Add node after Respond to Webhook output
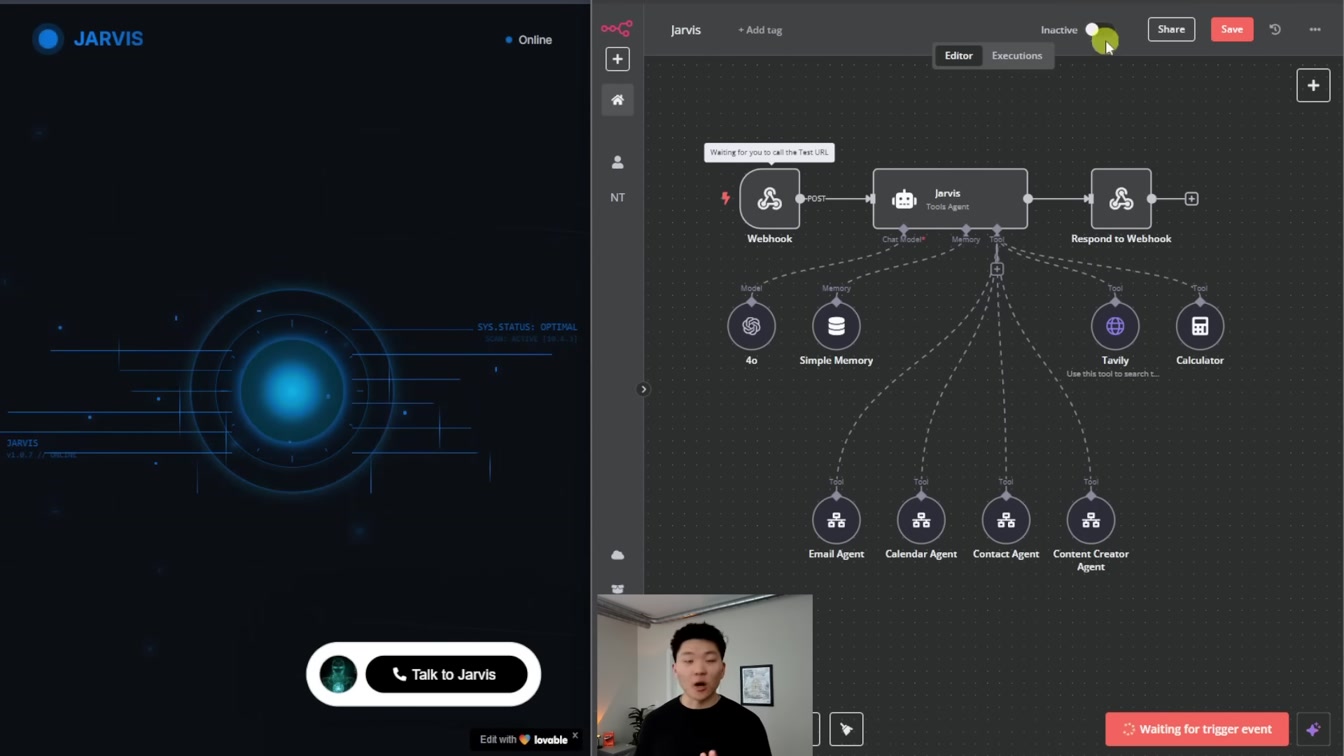The width and height of the screenshot is (1344, 756). (1191, 199)
